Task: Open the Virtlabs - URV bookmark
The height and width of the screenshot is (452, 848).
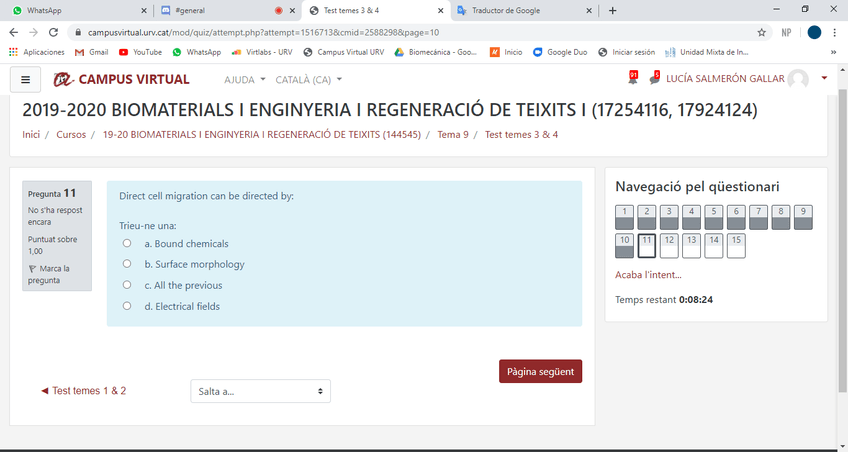Action: click(x=262, y=52)
